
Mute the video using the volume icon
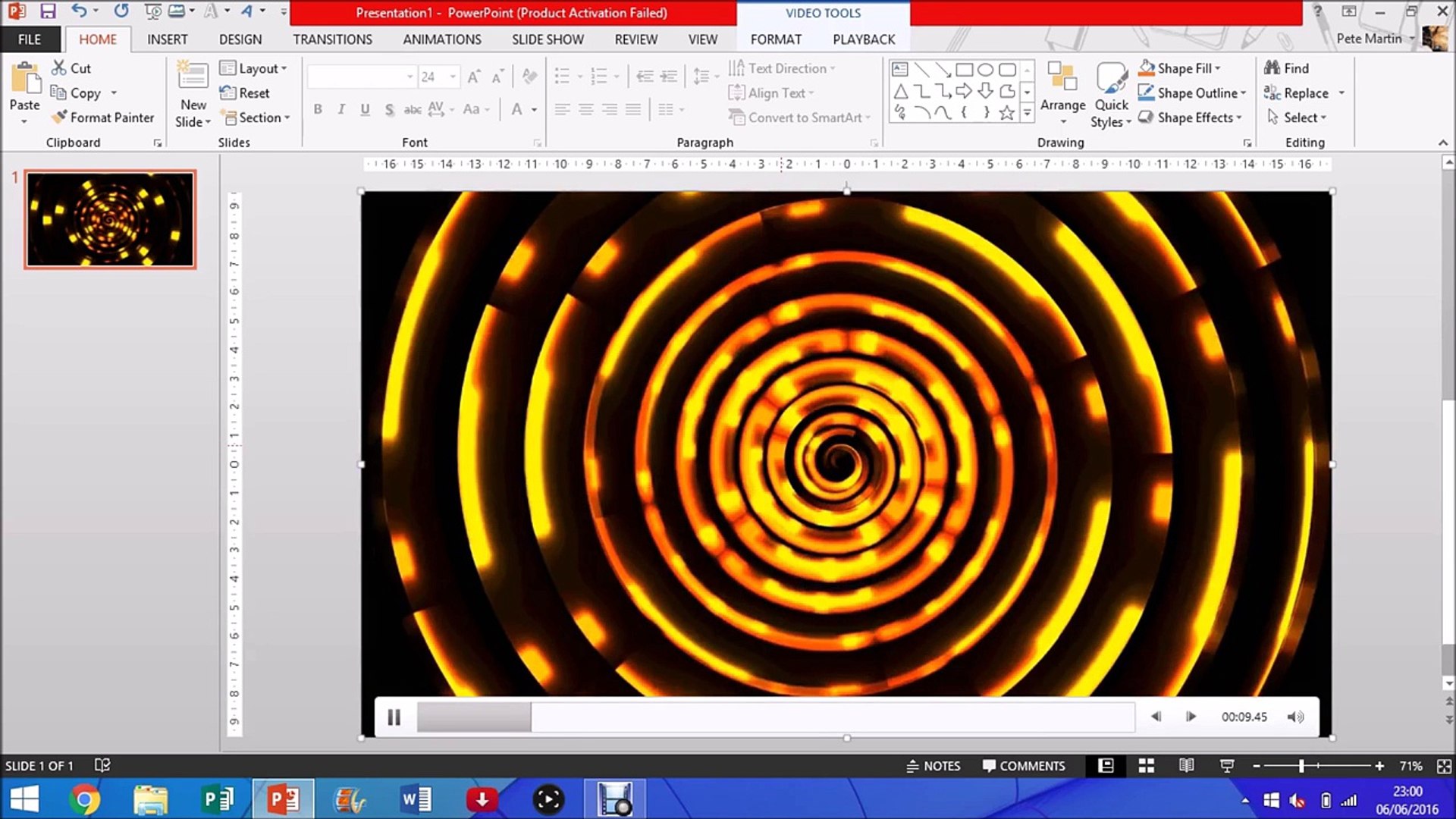point(1295,717)
